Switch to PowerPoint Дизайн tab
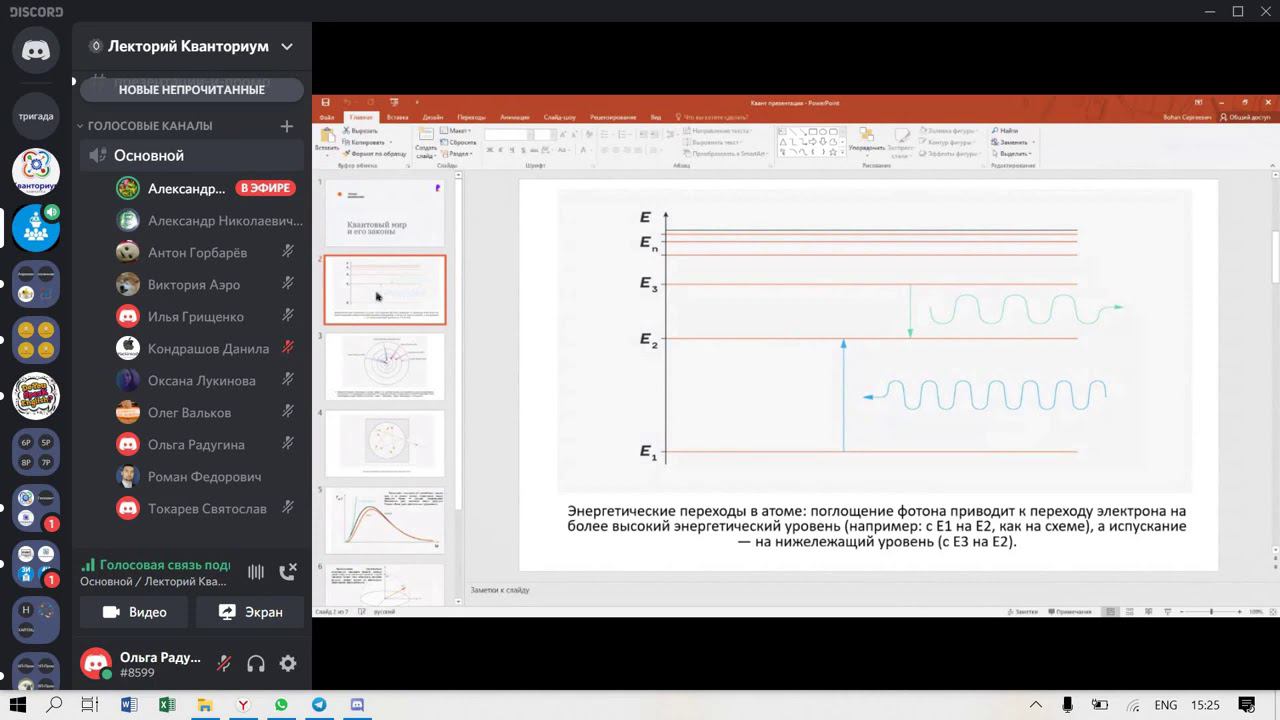 [433, 118]
